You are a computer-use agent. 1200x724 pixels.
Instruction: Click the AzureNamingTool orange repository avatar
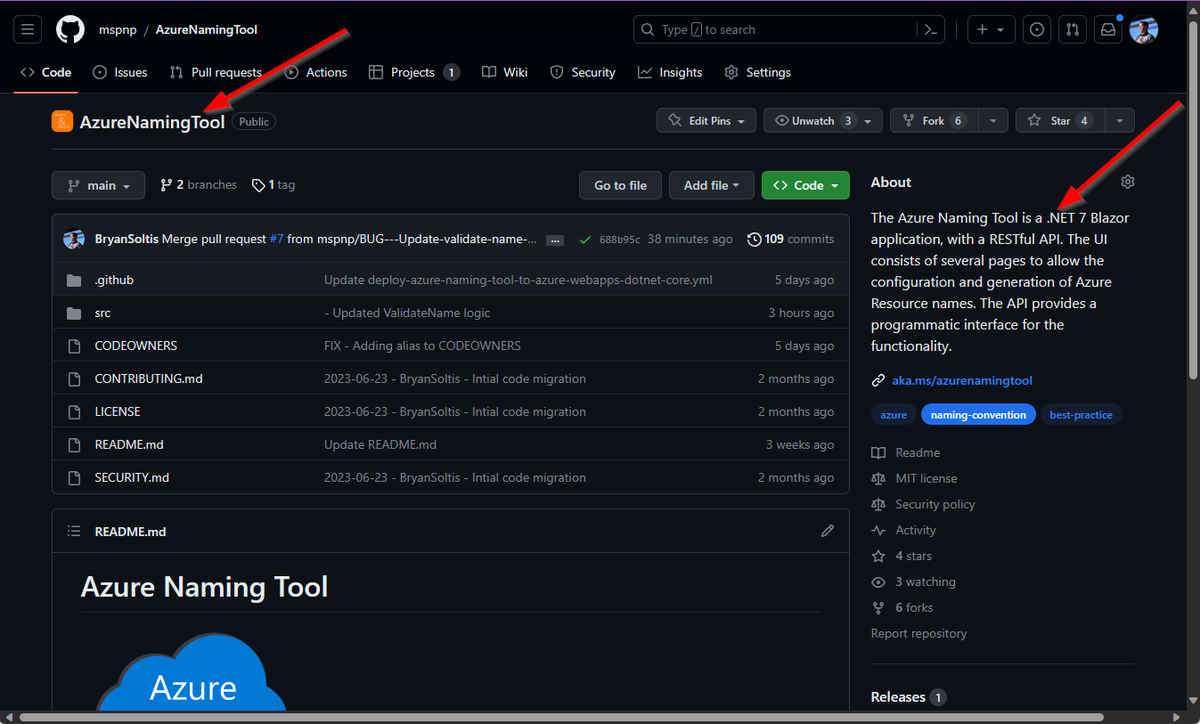coord(62,121)
